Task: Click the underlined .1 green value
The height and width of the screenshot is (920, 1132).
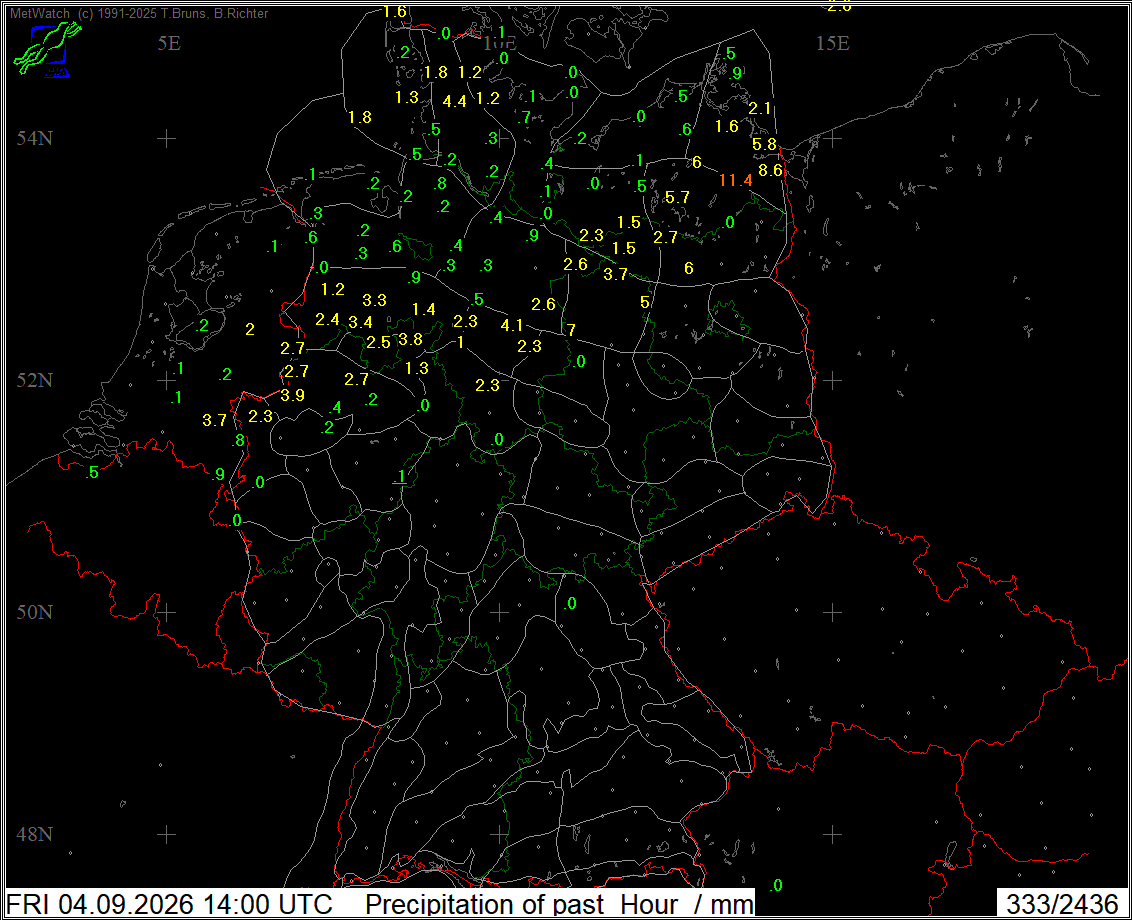Action: click(400, 476)
